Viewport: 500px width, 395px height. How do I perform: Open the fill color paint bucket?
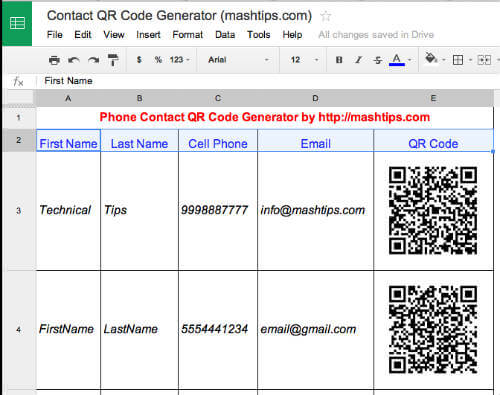431,59
